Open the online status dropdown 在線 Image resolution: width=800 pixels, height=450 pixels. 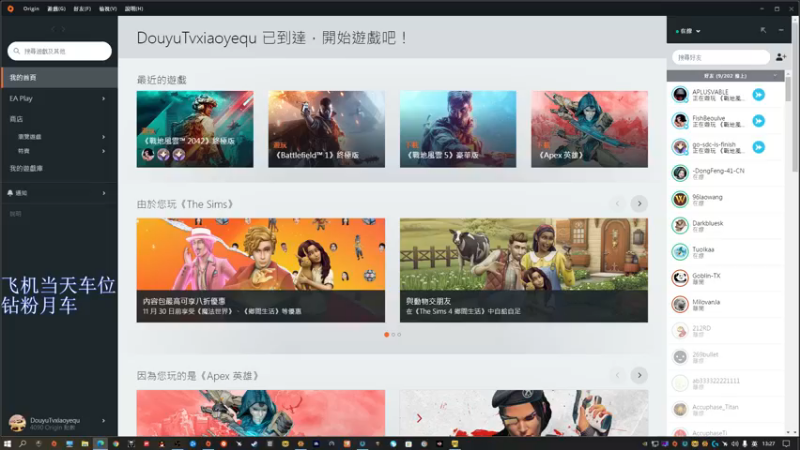688,31
